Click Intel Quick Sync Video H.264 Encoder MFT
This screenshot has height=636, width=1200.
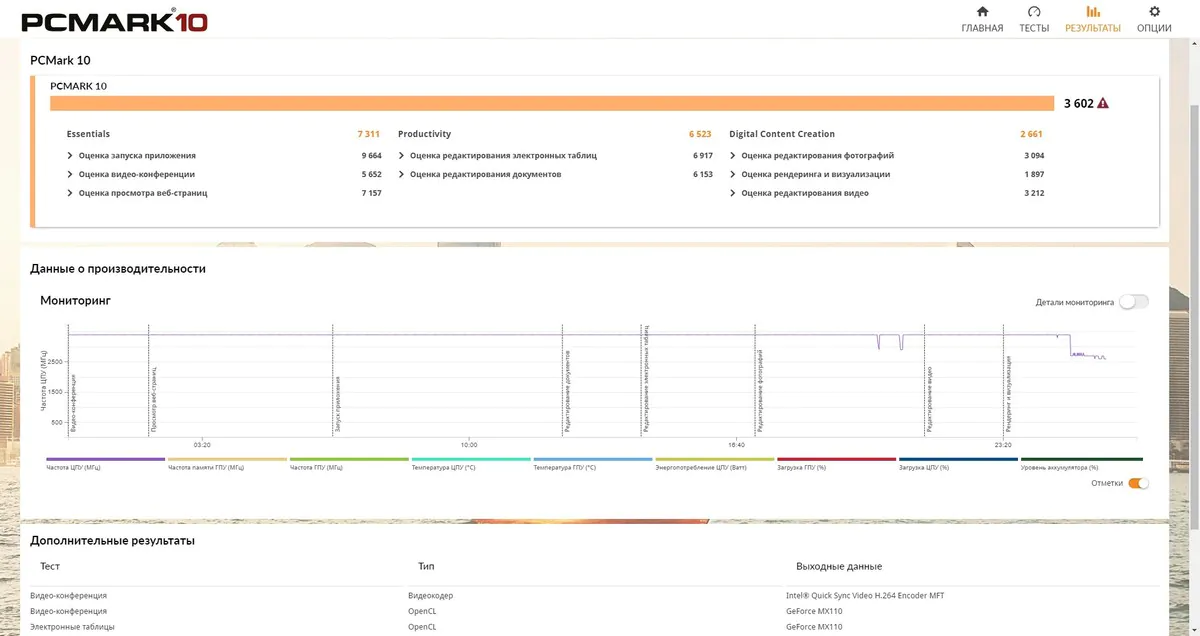coord(865,595)
